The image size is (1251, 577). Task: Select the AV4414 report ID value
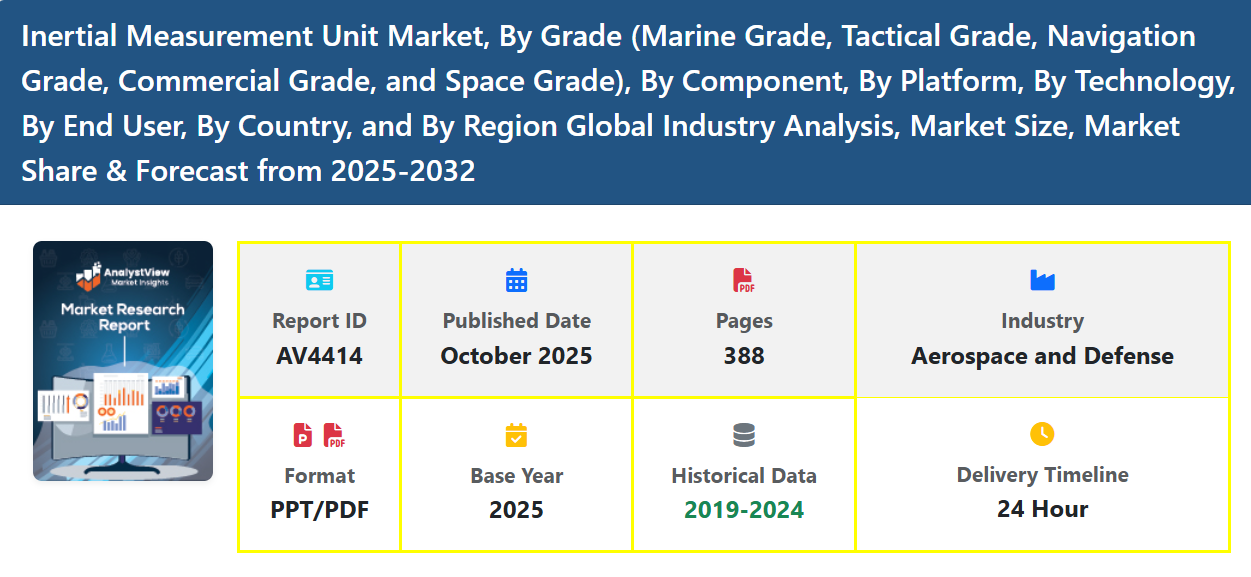[x=319, y=356]
